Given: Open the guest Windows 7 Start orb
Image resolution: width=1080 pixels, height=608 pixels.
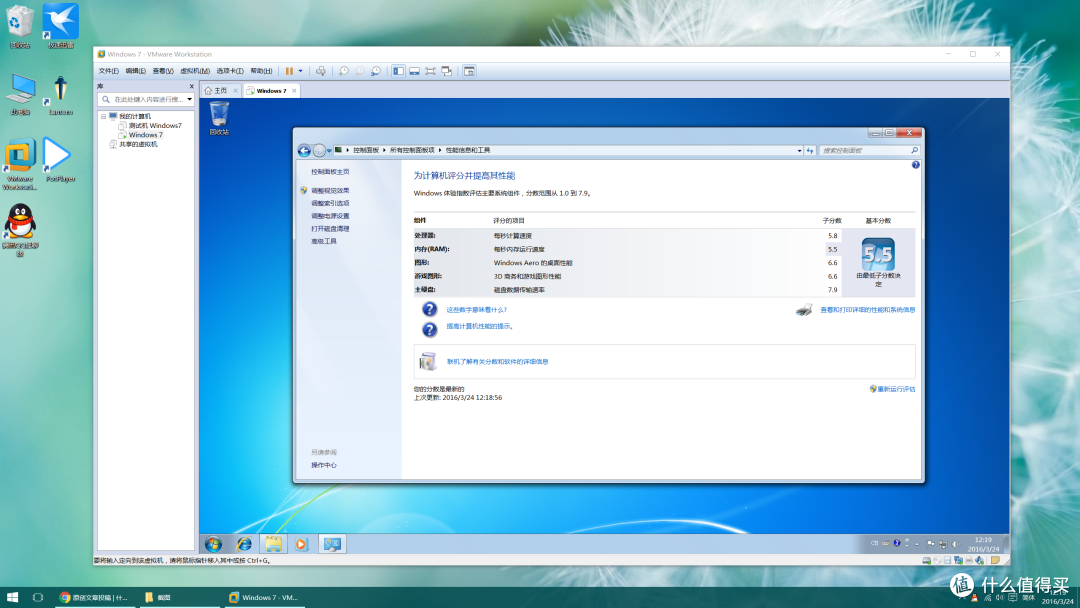Looking at the screenshot, I should pyautogui.click(x=214, y=544).
